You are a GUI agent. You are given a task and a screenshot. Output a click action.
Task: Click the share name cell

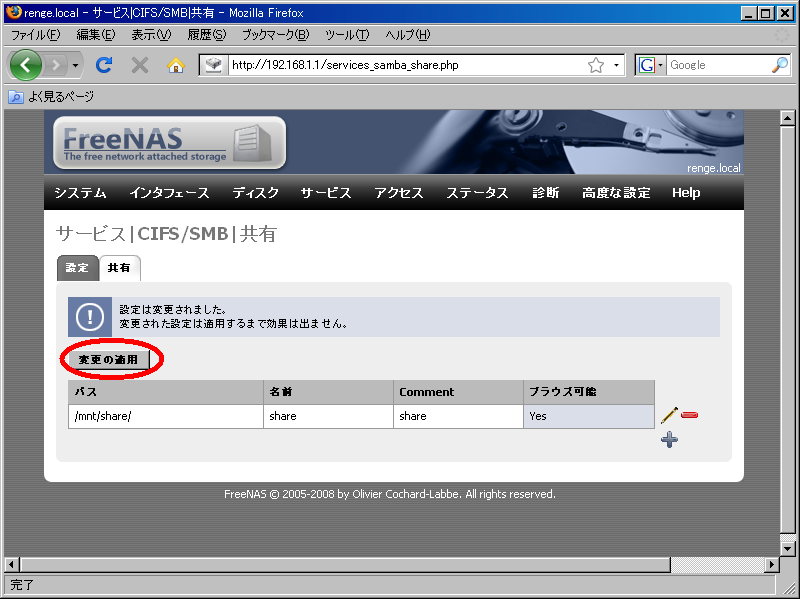click(x=328, y=416)
